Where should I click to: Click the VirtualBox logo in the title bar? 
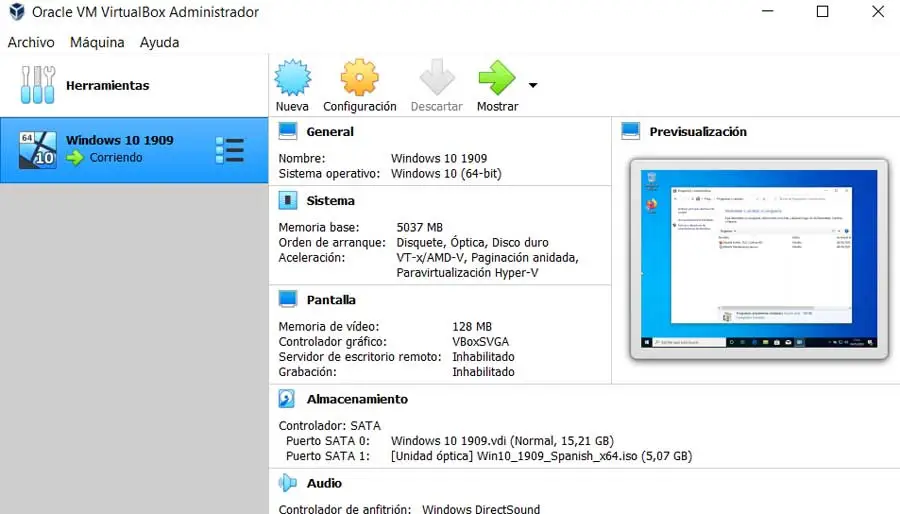pos(17,11)
